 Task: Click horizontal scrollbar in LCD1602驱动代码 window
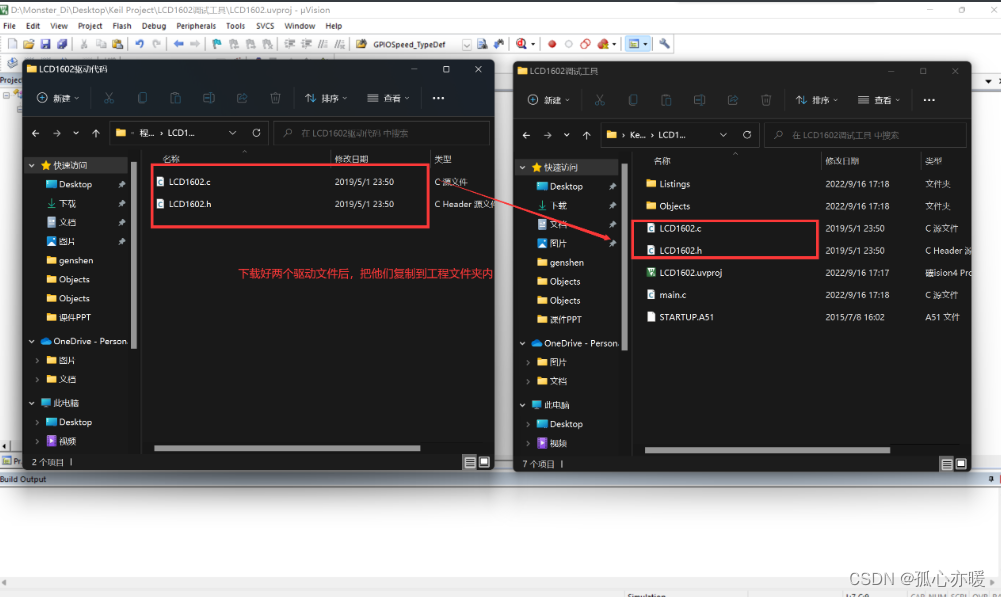click(287, 448)
